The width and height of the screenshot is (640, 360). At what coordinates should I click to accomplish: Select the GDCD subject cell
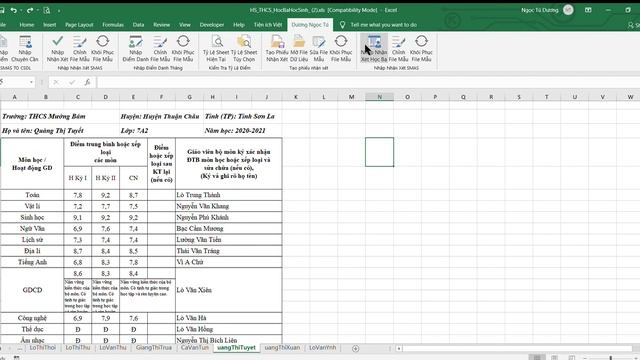[x=32, y=290]
